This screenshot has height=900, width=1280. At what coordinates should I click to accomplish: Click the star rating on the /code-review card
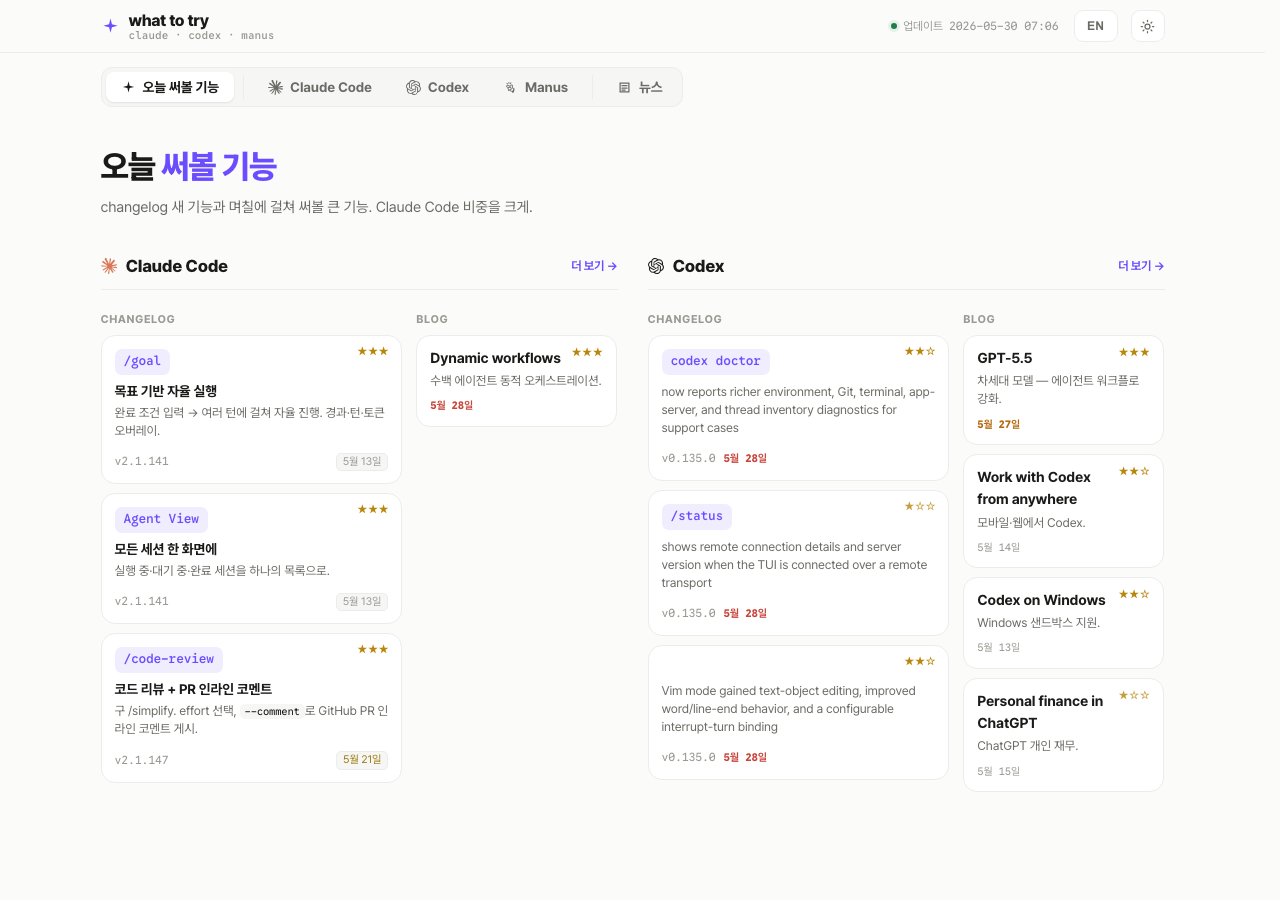(x=373, y=649)
